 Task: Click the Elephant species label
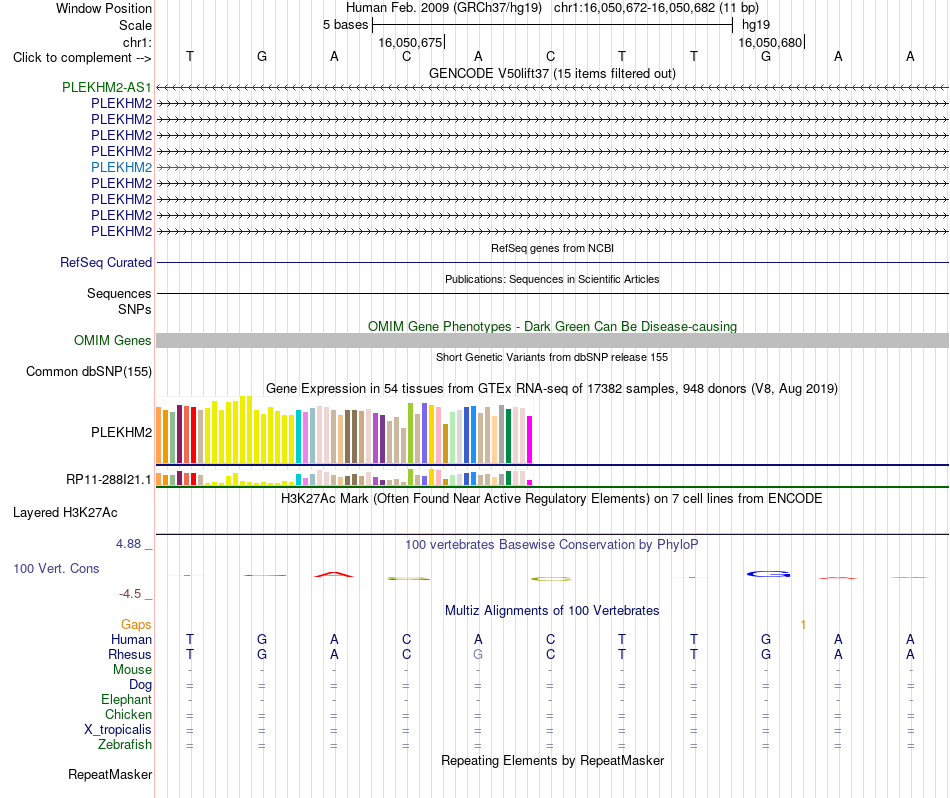coord(126,699)
